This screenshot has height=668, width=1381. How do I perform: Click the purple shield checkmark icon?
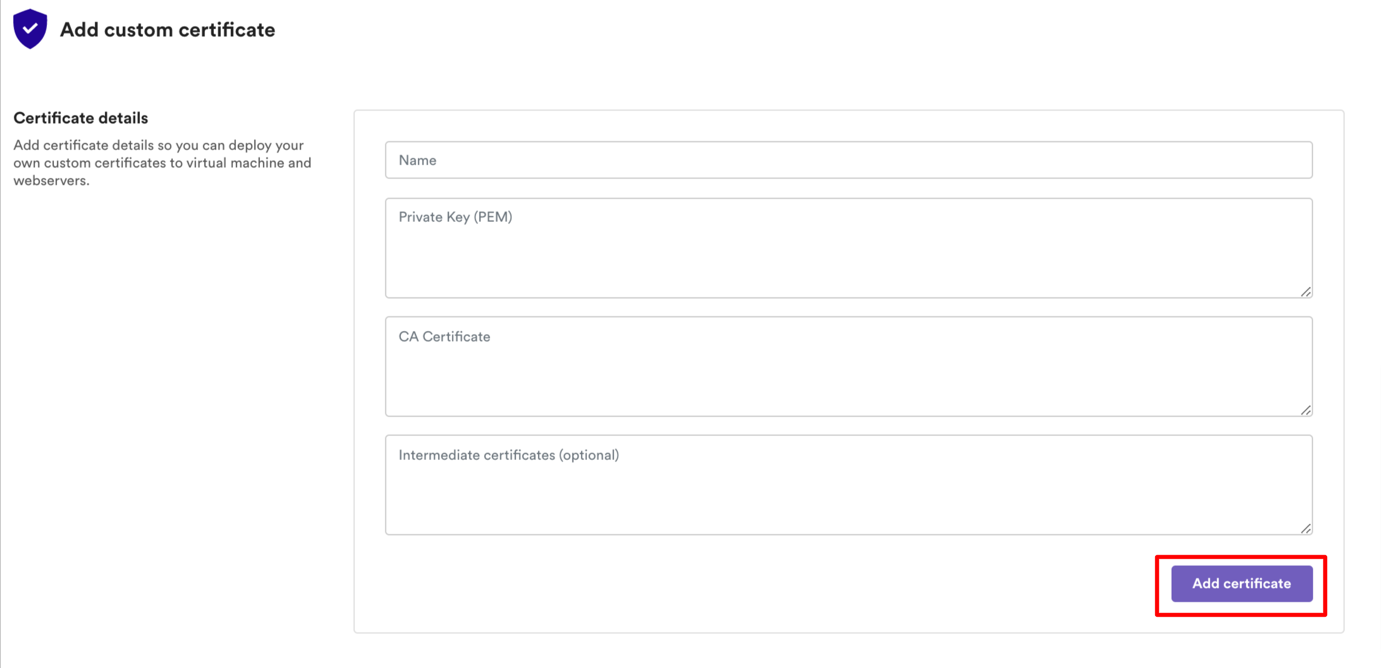tap(30, 29)
